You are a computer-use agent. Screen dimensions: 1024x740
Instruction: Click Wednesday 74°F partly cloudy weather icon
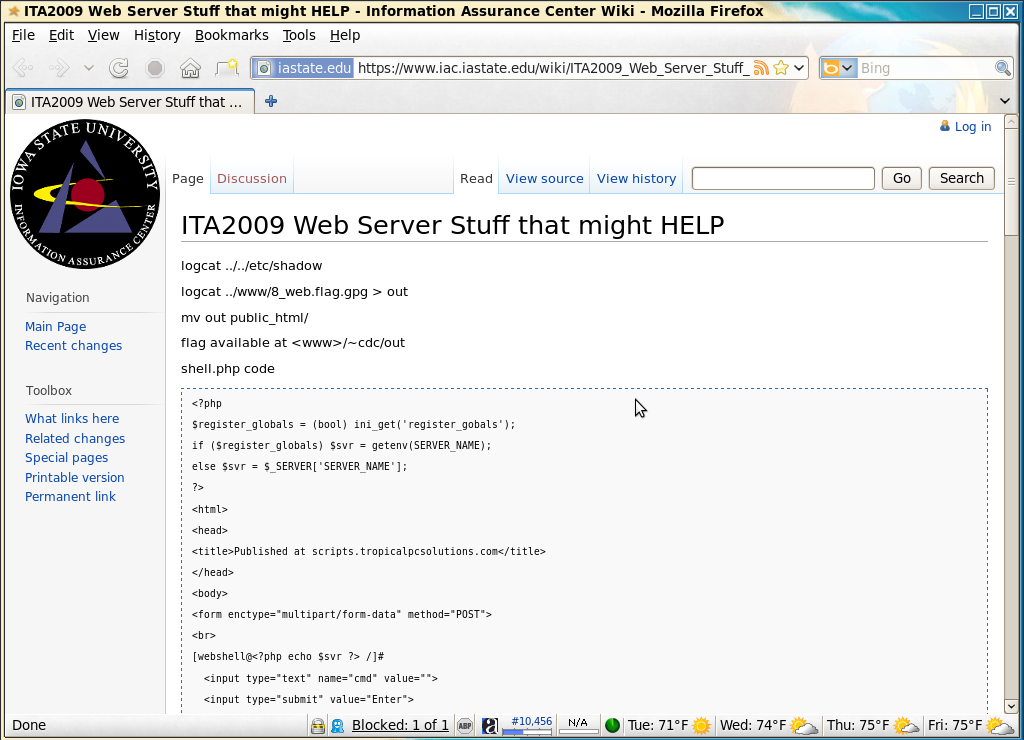(803, 726)
